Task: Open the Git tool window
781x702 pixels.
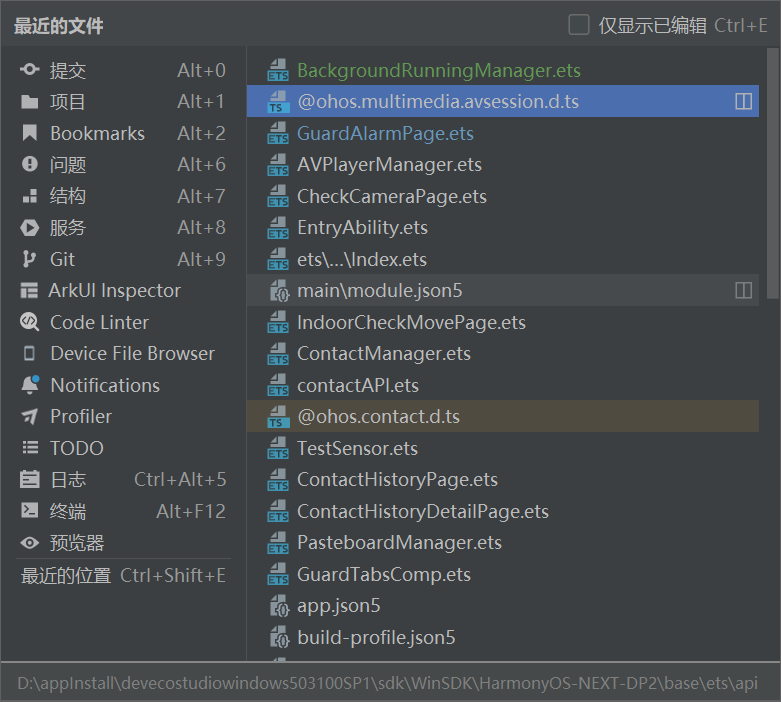Action: coord(123,259)
